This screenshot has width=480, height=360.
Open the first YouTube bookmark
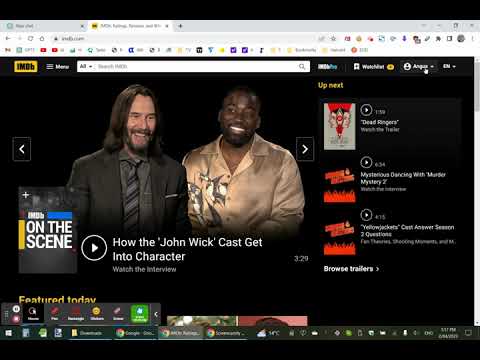click(x=43, y=50)
